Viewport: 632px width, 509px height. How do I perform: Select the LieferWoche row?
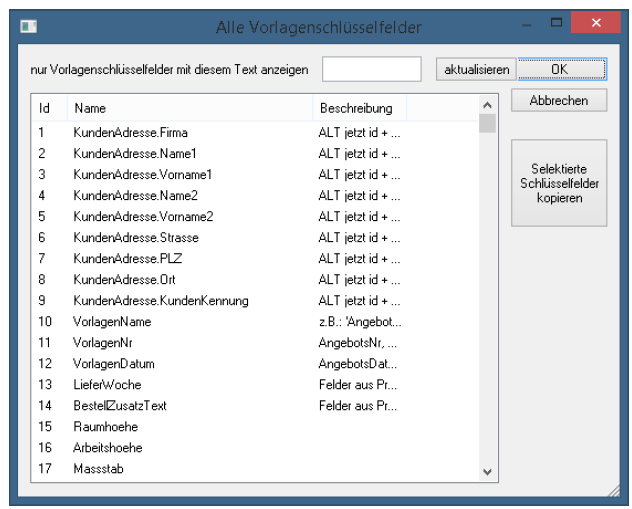[x=107, y=385]
